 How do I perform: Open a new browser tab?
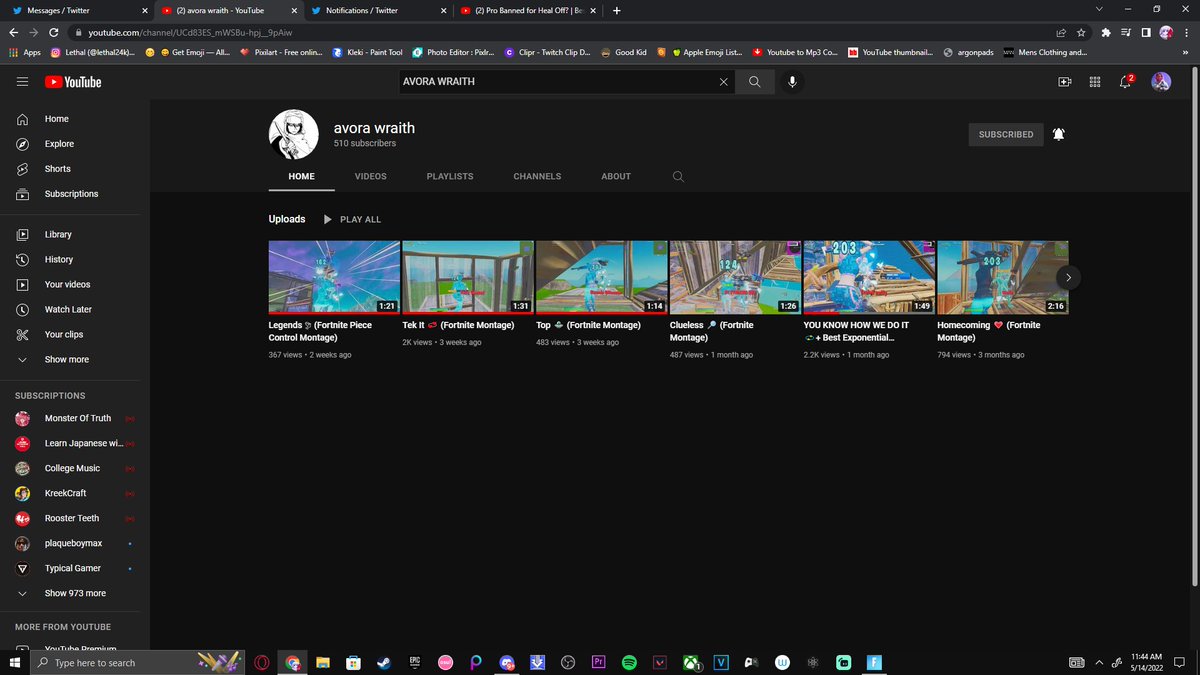pyautogui.click(x=616, y=10)
